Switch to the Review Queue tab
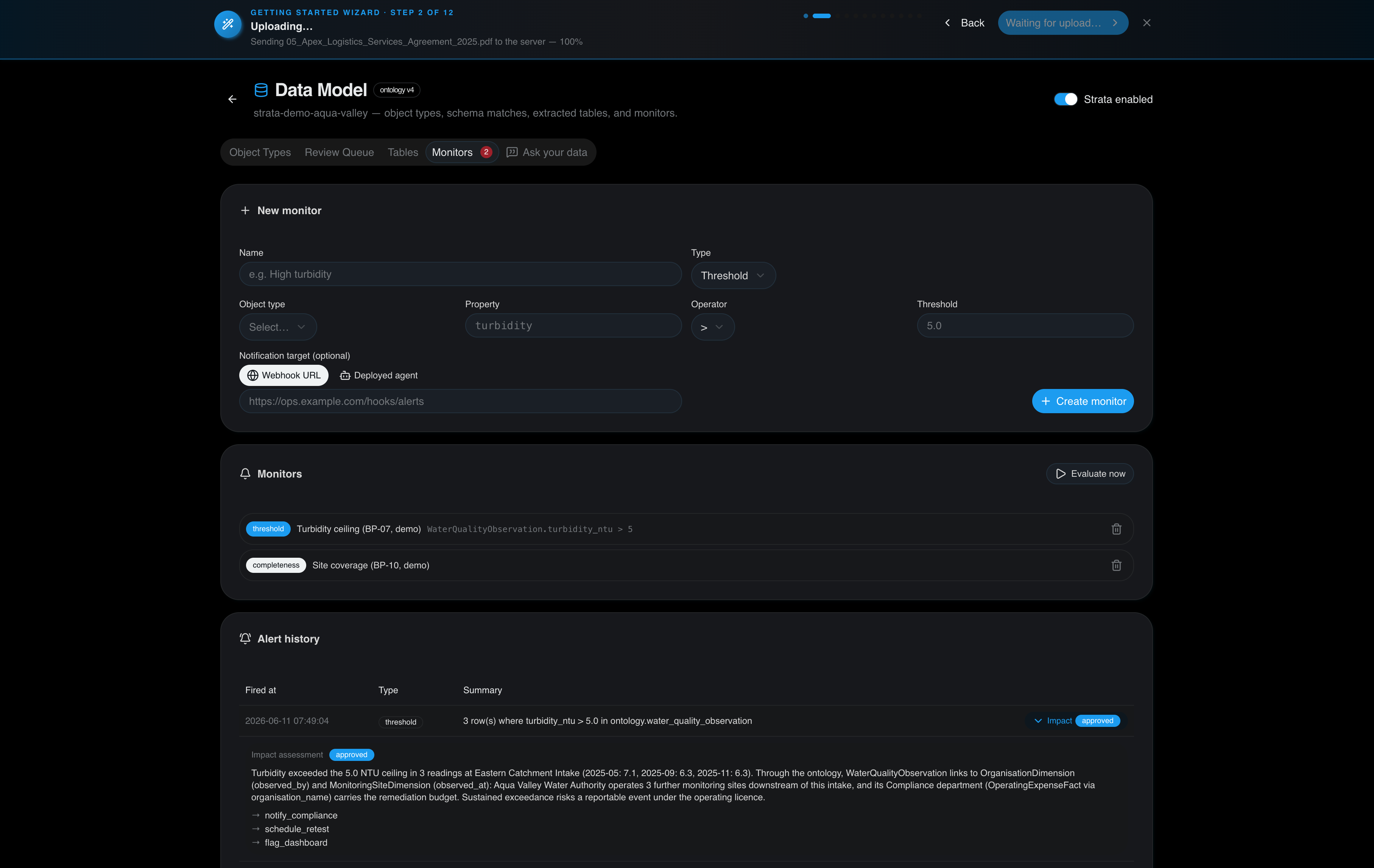 (x=339, y=152)
